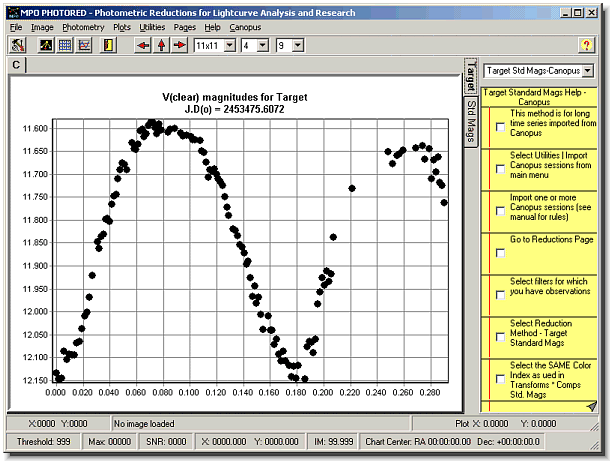This screenshot has height=465, width=613.
Task: Click the red right arrow button
Action: pos(180,45)
